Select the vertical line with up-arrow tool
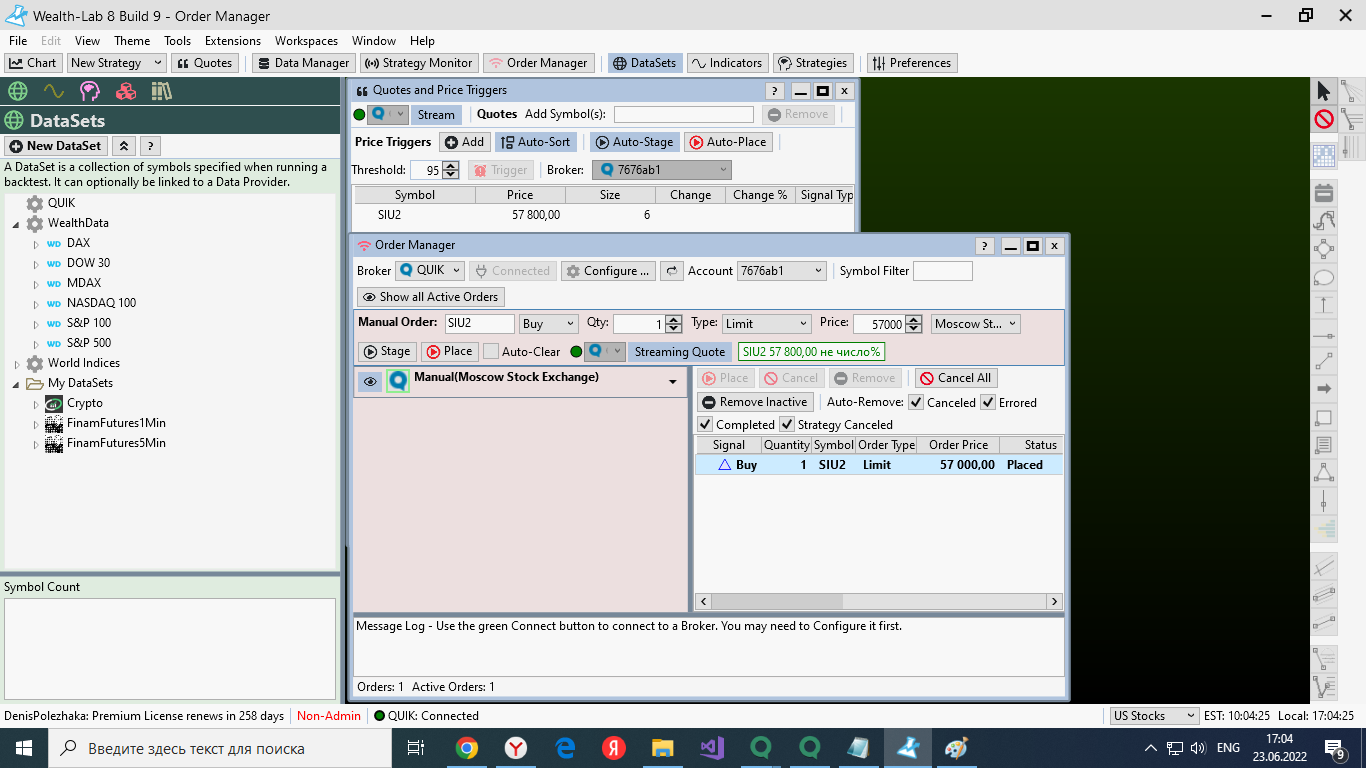This screenshot has width=1366, height=768. coord(1324,305)
